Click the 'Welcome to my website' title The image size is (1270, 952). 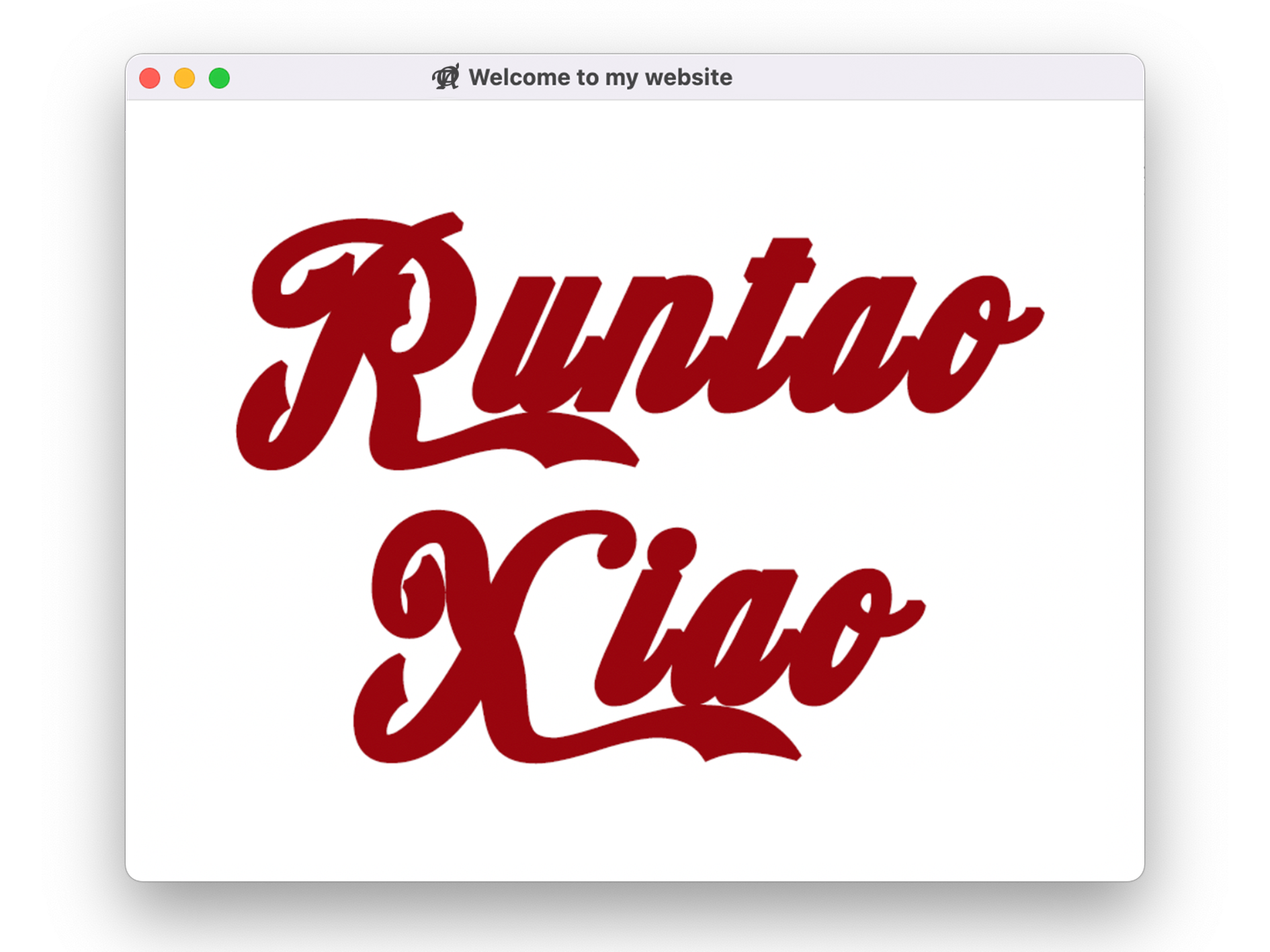[600, 77]
